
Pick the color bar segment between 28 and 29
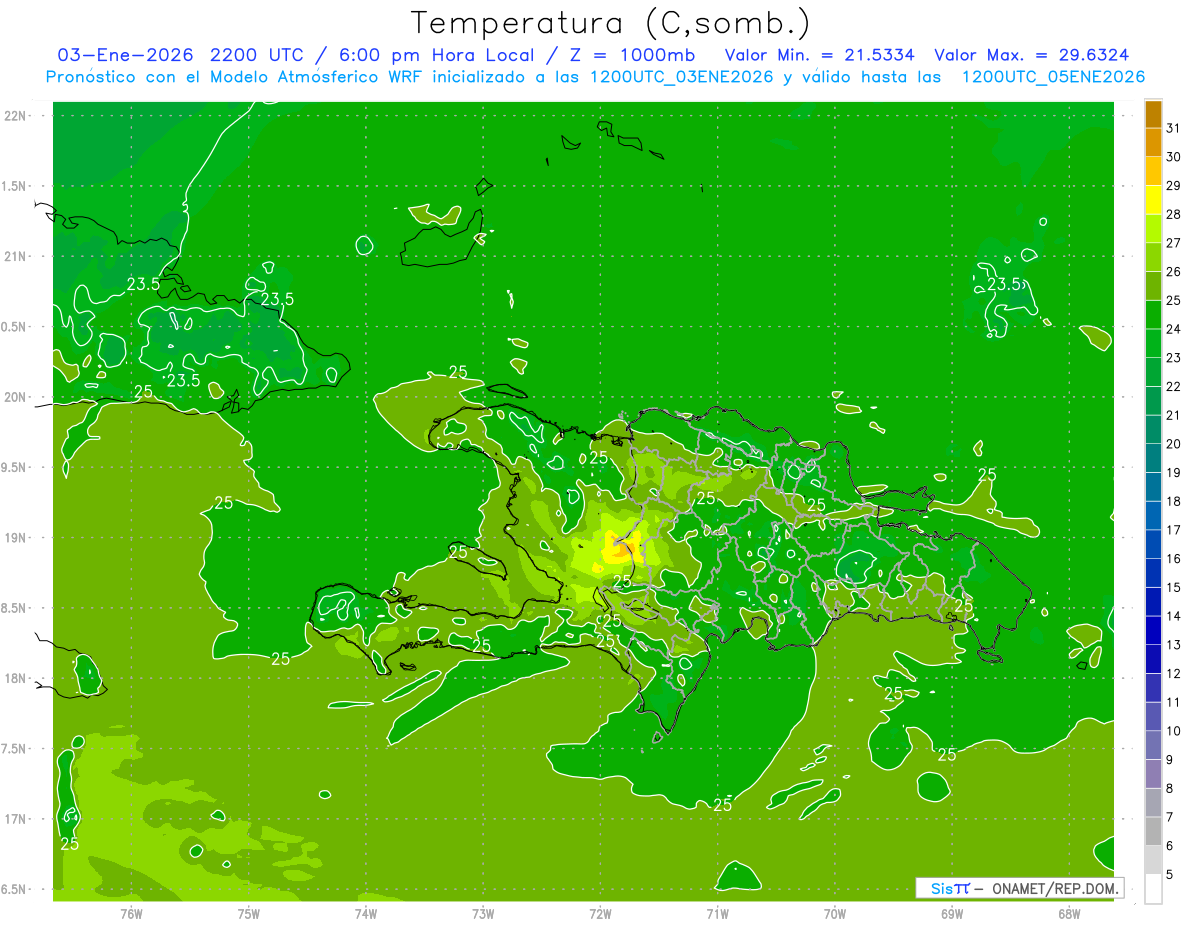1153,200
